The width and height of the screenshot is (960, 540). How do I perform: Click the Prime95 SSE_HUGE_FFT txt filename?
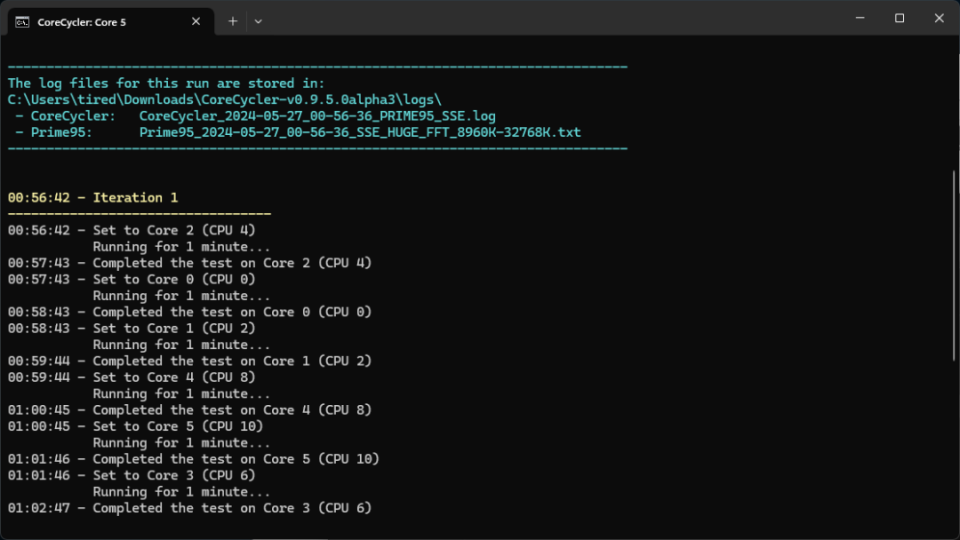[x=359, y=132]
